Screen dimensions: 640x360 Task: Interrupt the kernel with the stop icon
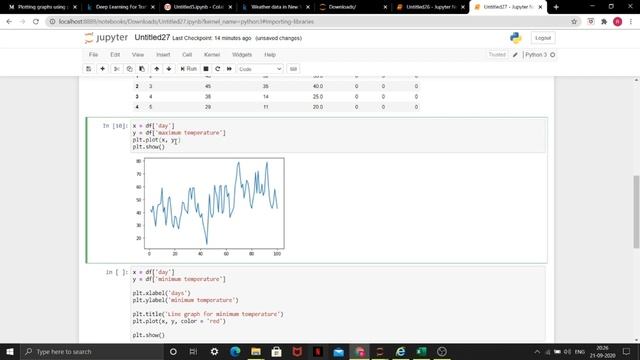[206, 69]
